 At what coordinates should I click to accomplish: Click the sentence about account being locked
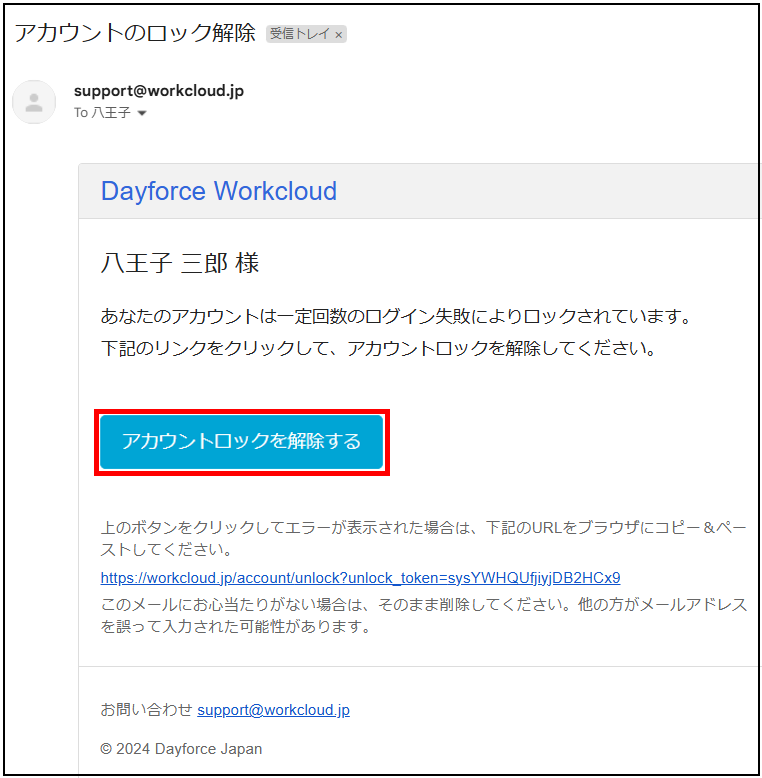pos(396,317)
